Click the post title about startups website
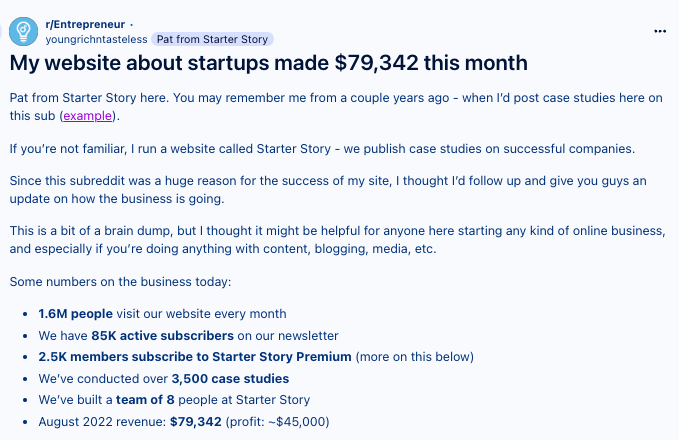This screenshot has height=440, width=679. pos(269,63)
